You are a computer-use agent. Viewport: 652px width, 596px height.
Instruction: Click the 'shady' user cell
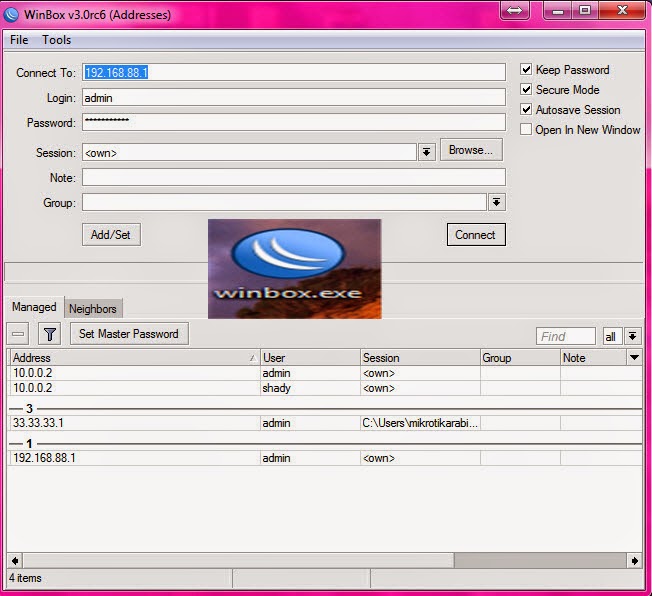point(310,388)
